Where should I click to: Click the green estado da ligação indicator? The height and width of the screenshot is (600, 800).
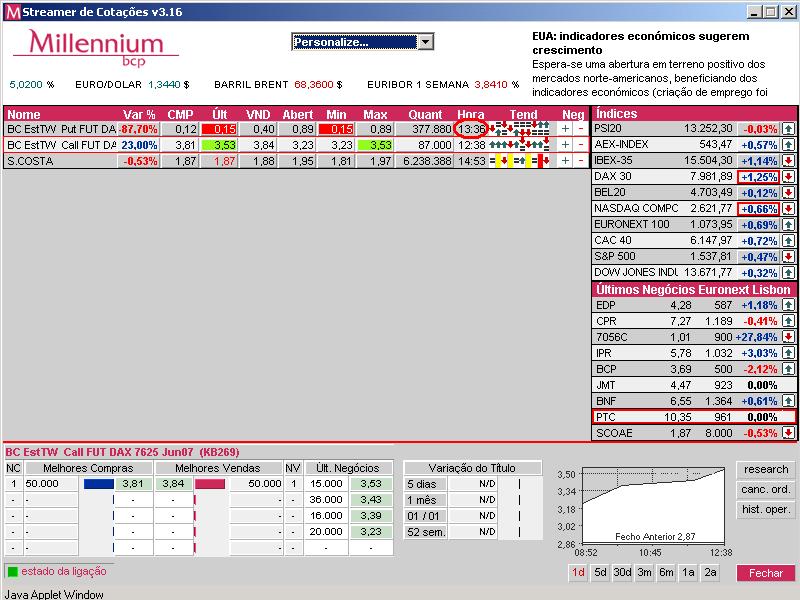coord(12,571)
